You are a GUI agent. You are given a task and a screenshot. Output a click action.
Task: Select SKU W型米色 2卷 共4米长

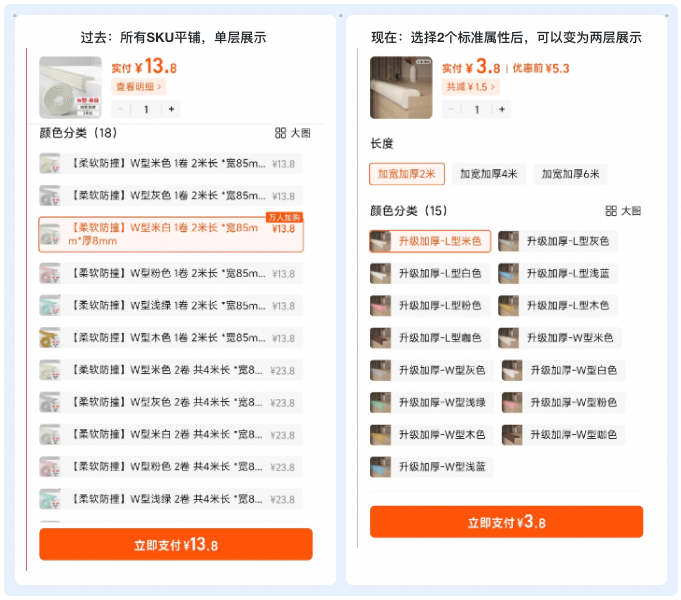(171, 370)
